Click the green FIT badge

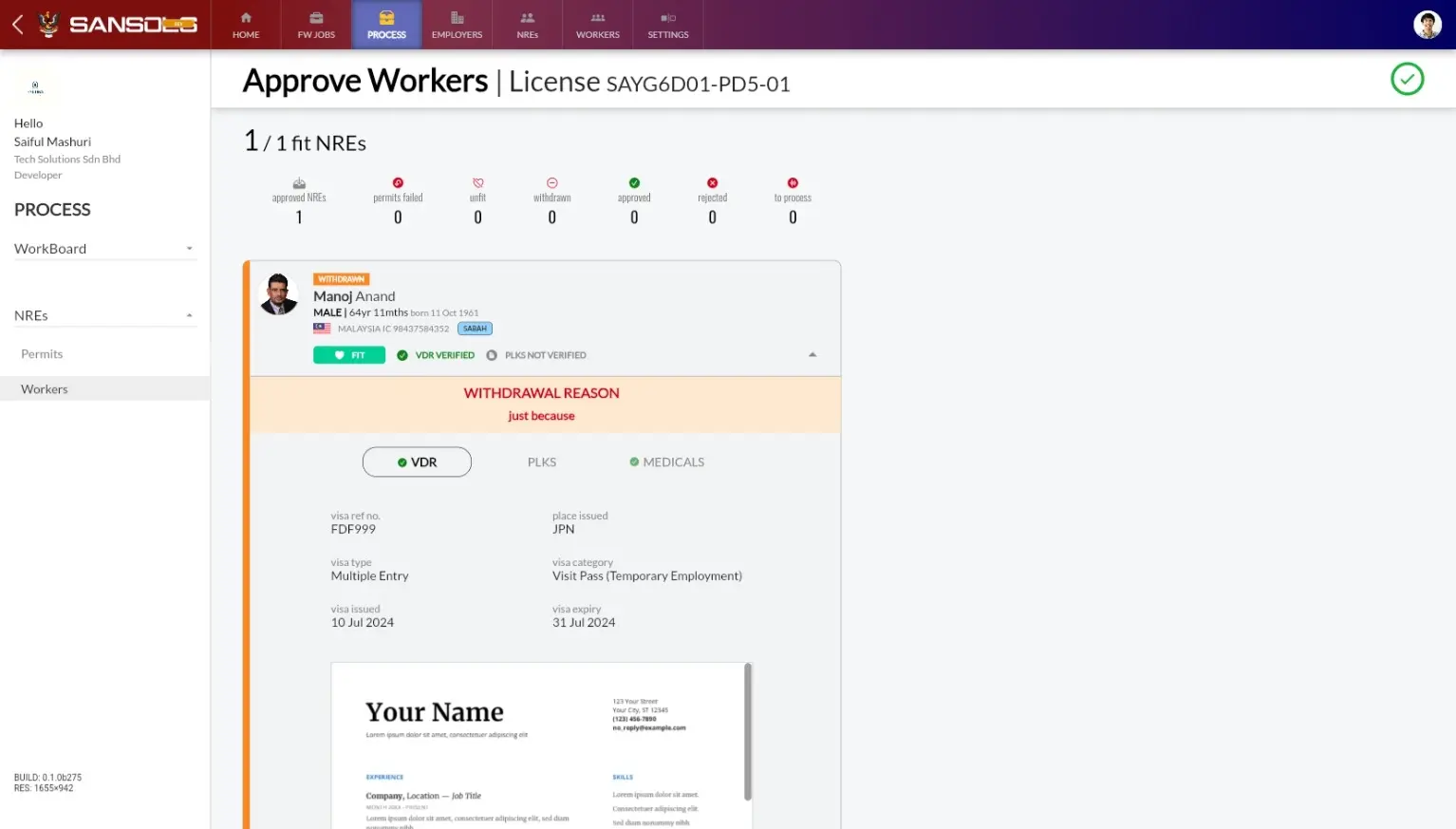point(349,355)
